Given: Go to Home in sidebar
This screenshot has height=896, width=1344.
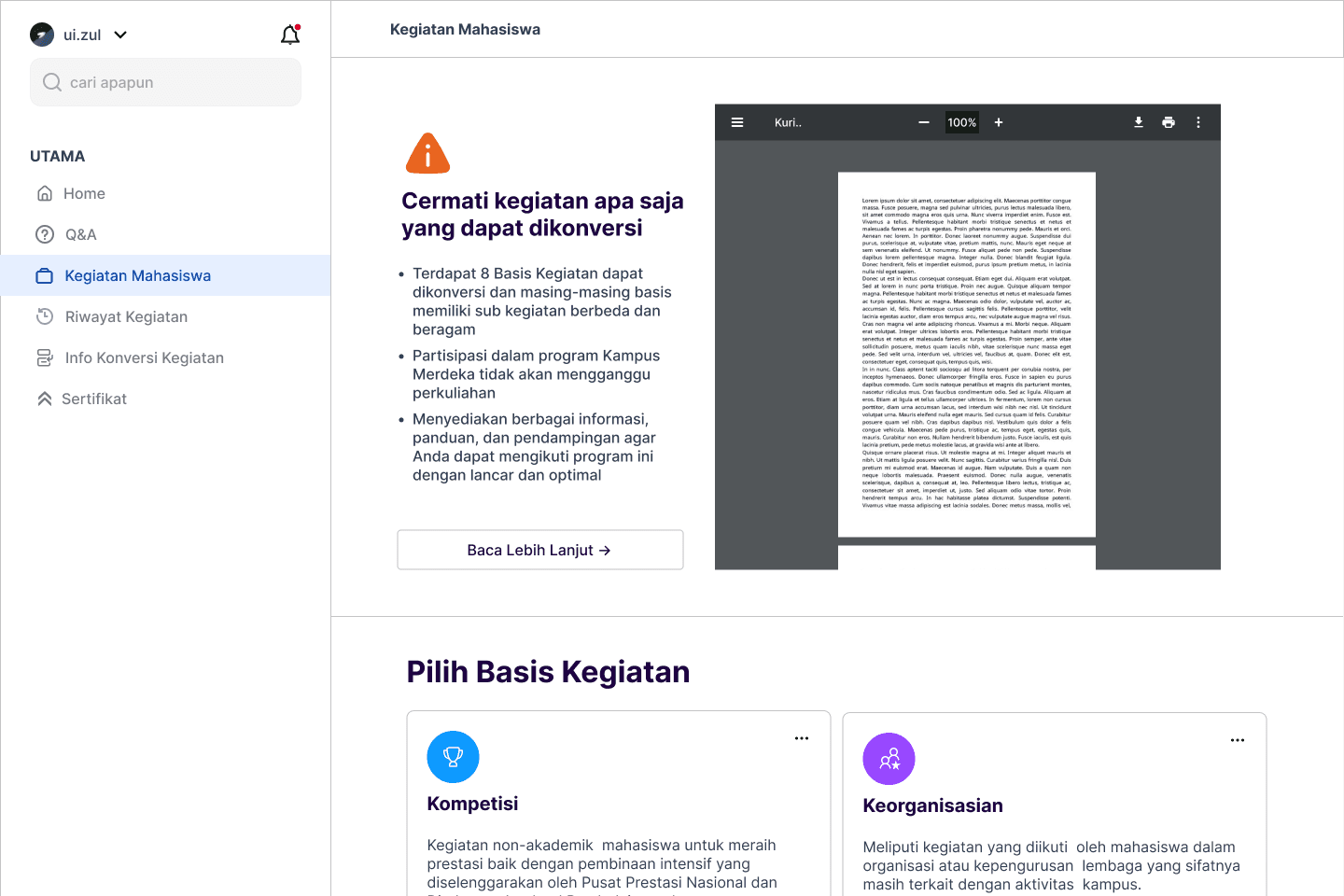Looking at the screenshot, I should (x=84, y=193).
